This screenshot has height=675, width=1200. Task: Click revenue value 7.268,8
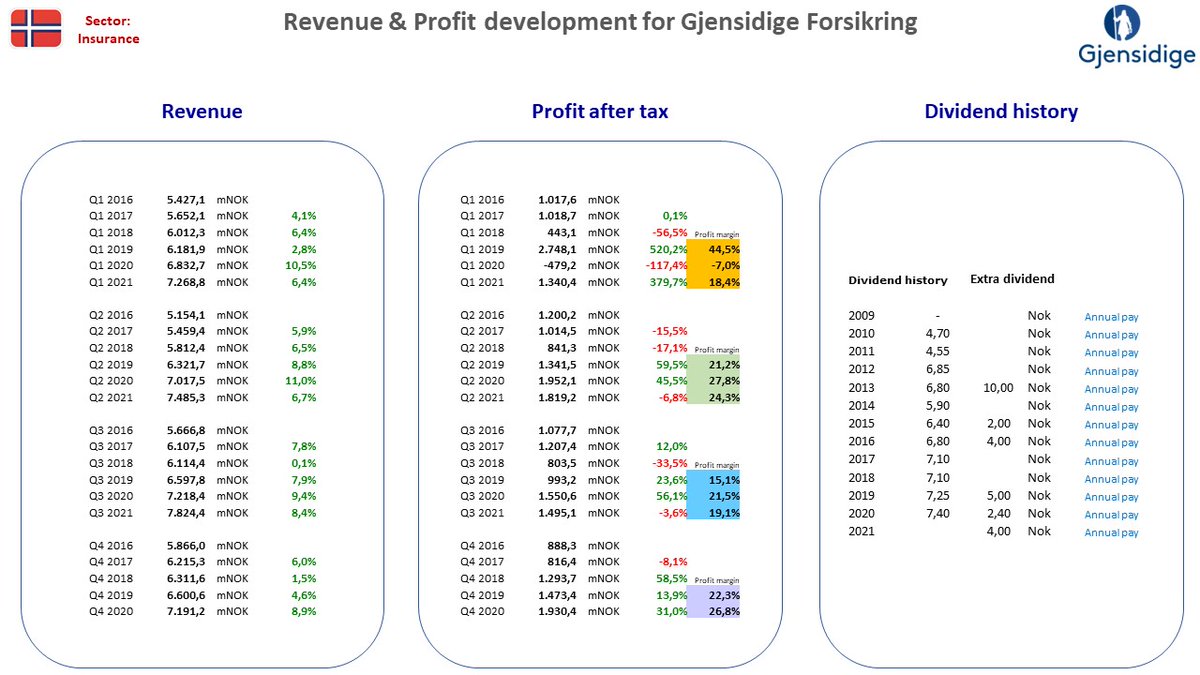(186, 282)
